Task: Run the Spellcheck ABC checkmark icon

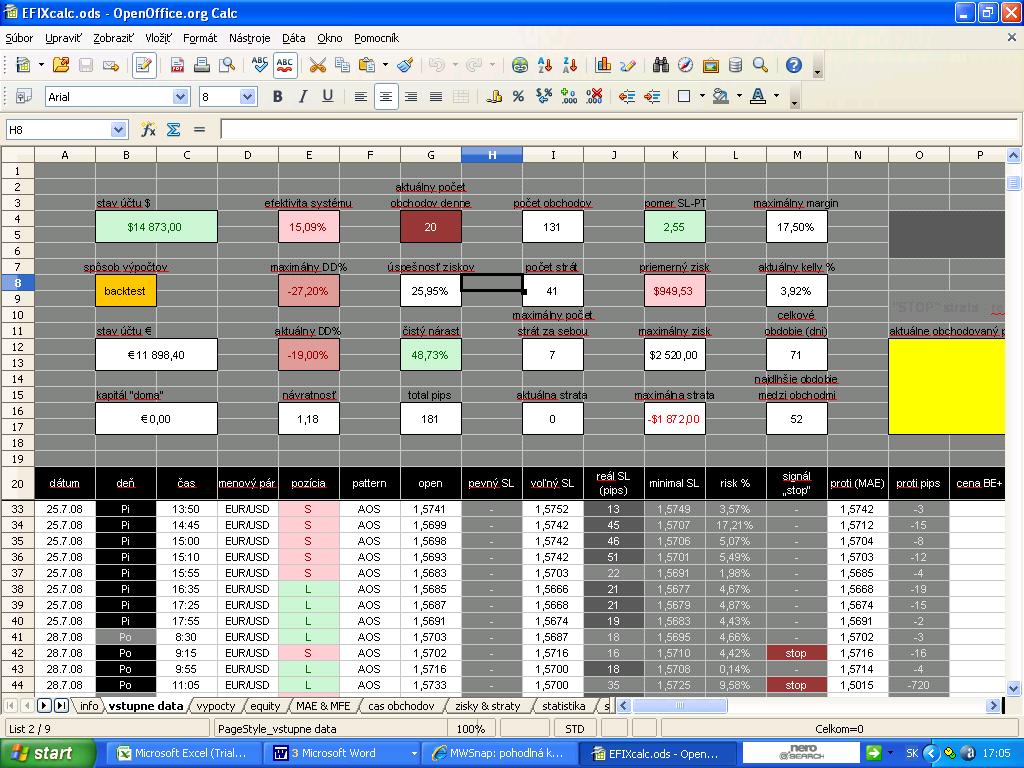Action: (x=259, y=65)
